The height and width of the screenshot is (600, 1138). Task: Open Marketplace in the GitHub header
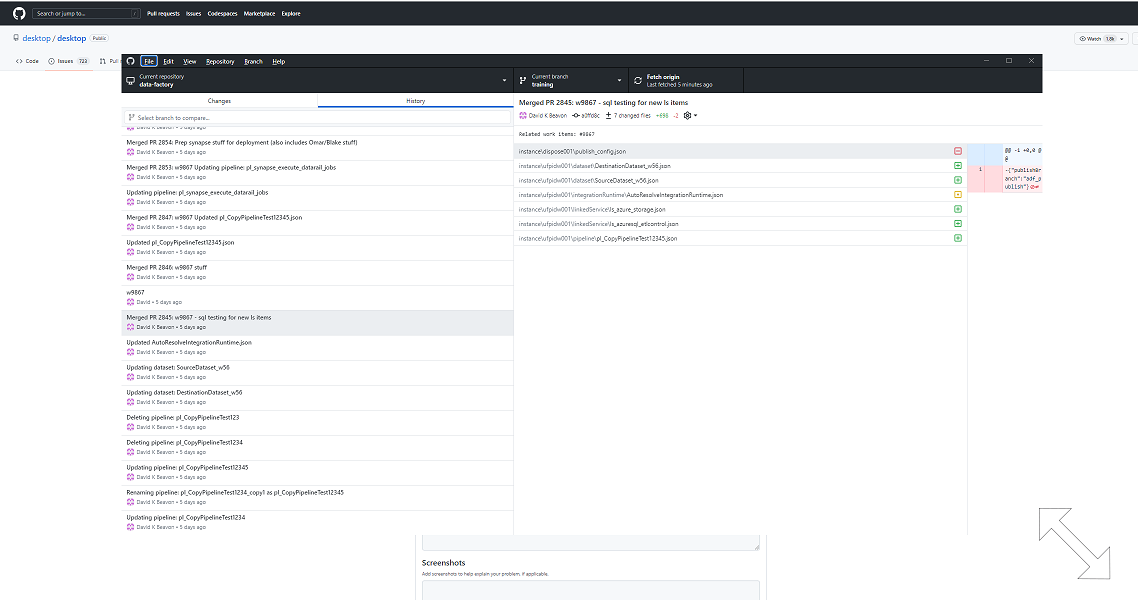(259, 13)
